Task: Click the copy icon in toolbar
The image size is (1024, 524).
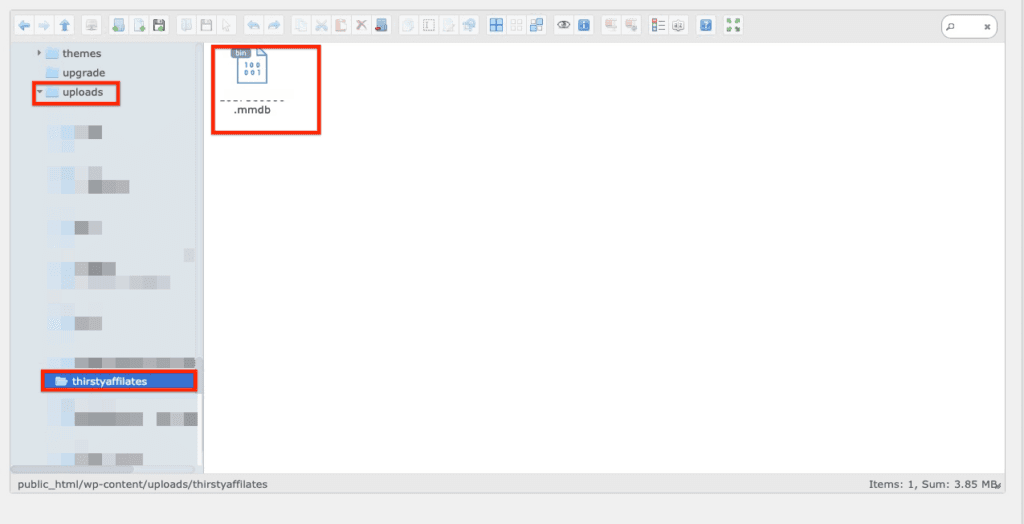Action: (301, 25)
